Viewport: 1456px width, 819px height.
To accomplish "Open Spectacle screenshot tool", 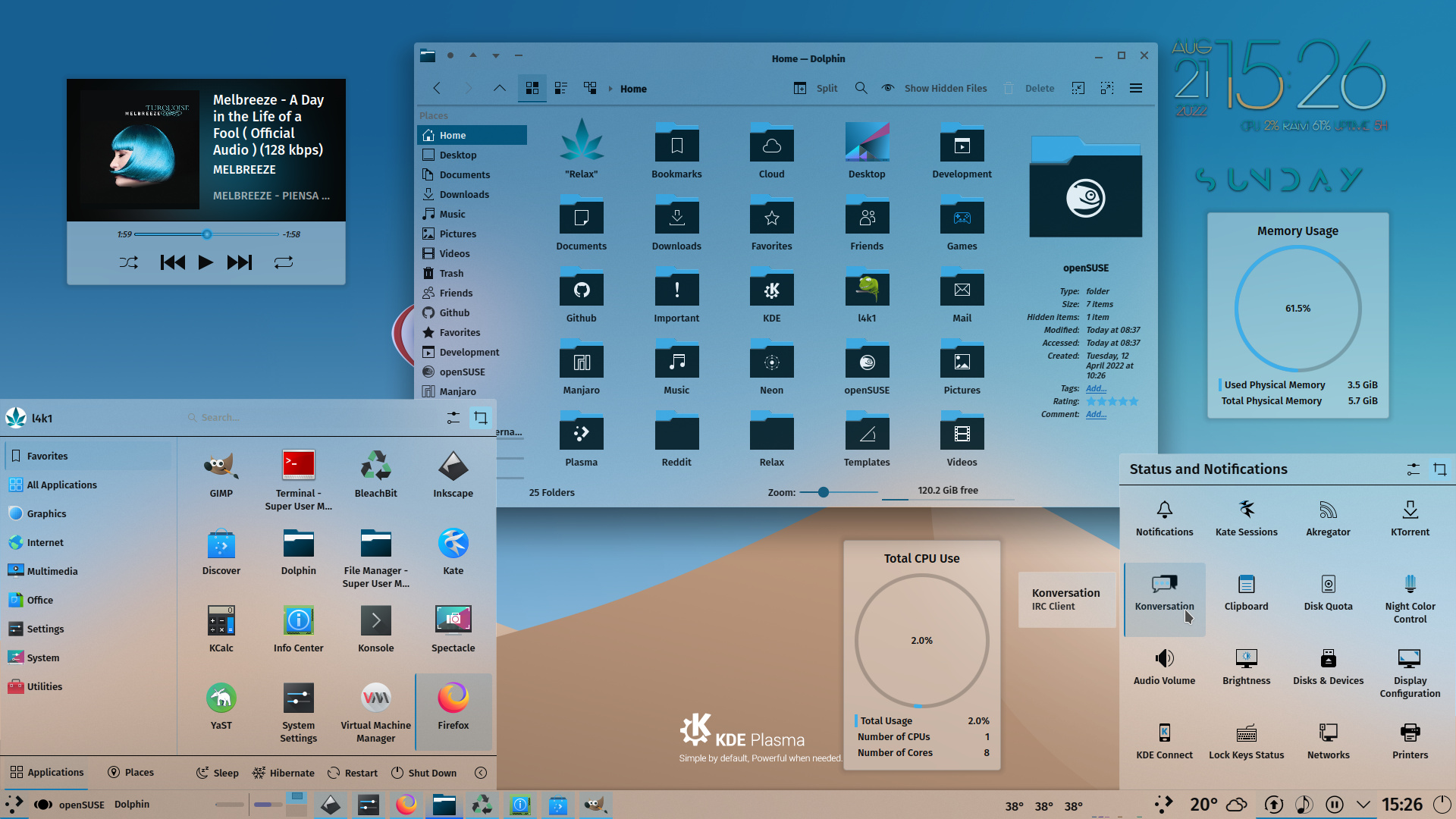I will point(453,629).
